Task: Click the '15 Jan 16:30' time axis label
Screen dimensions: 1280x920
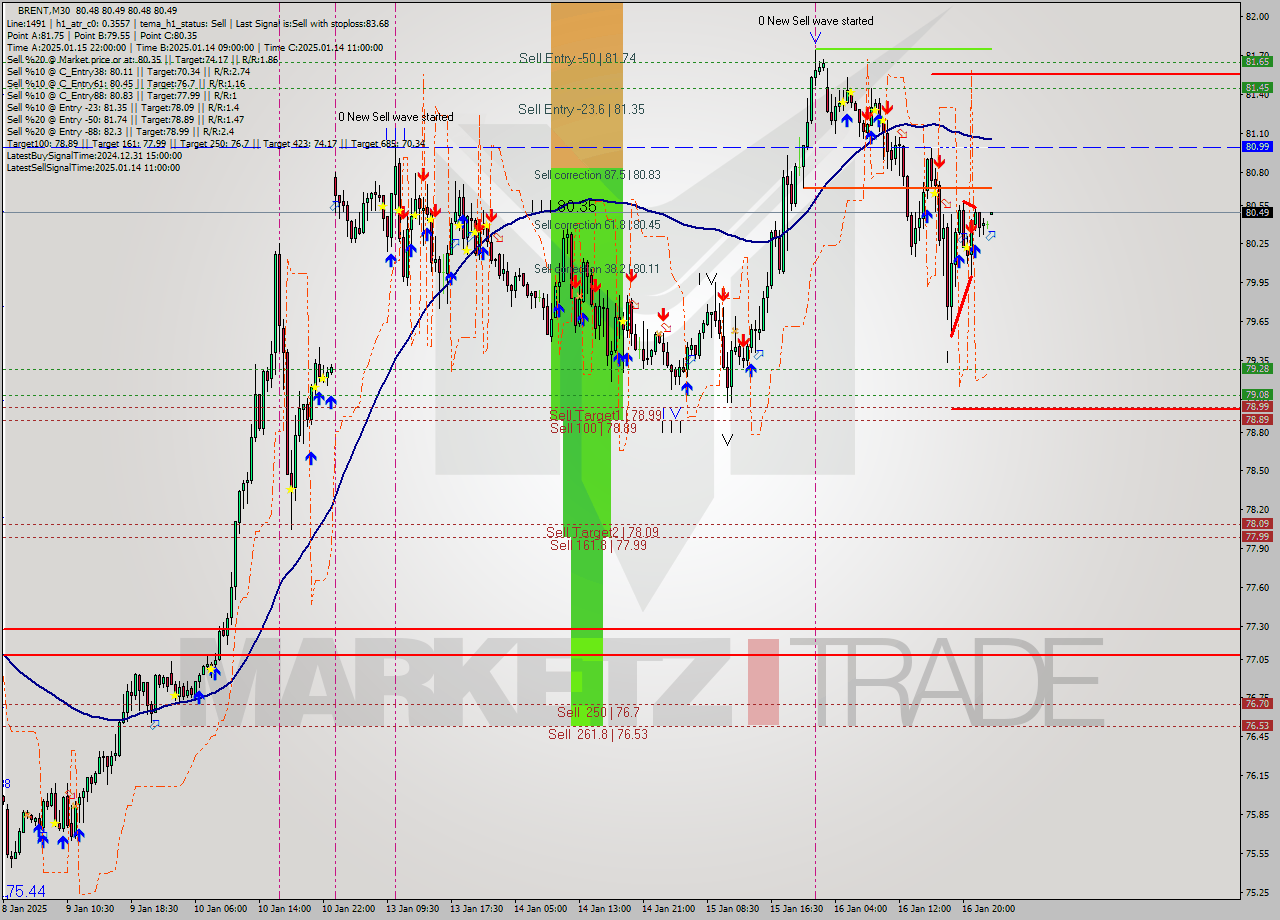Action: (797, 909)
